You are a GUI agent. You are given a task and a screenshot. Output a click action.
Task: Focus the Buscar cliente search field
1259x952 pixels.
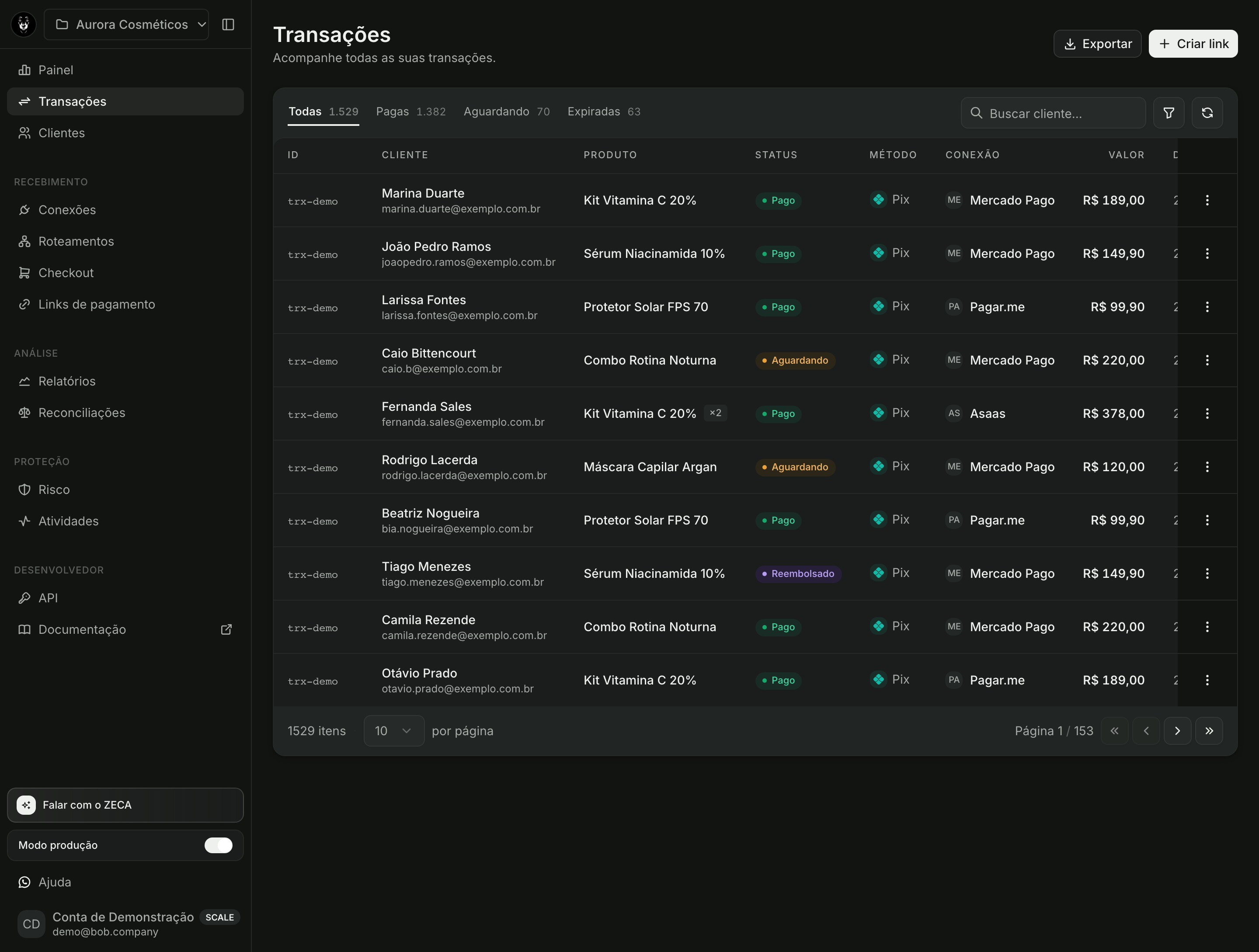1053,113
